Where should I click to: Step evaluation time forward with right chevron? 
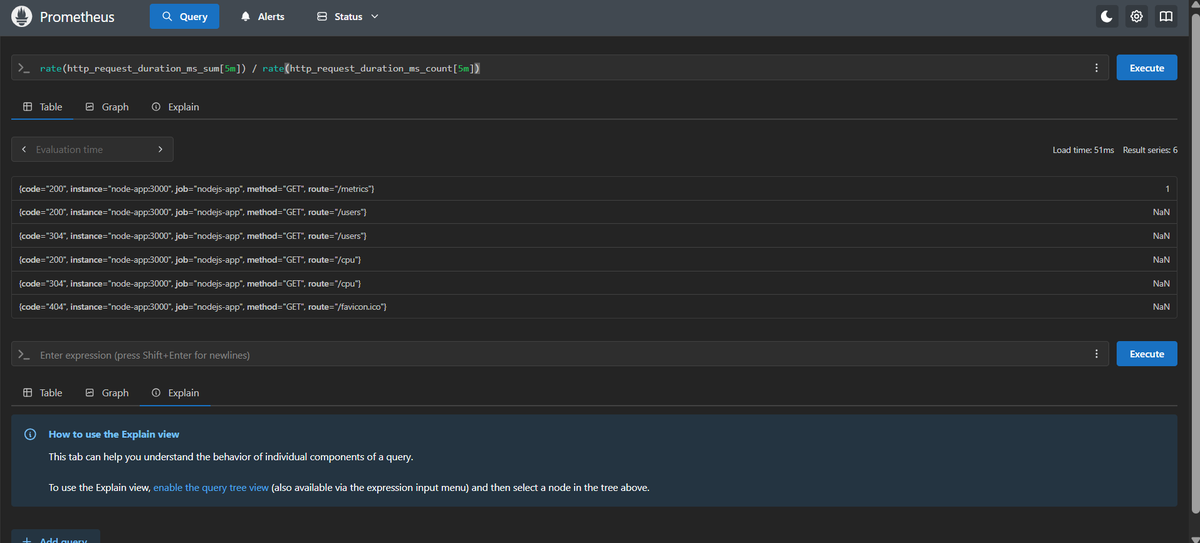(x=160, y=150)
